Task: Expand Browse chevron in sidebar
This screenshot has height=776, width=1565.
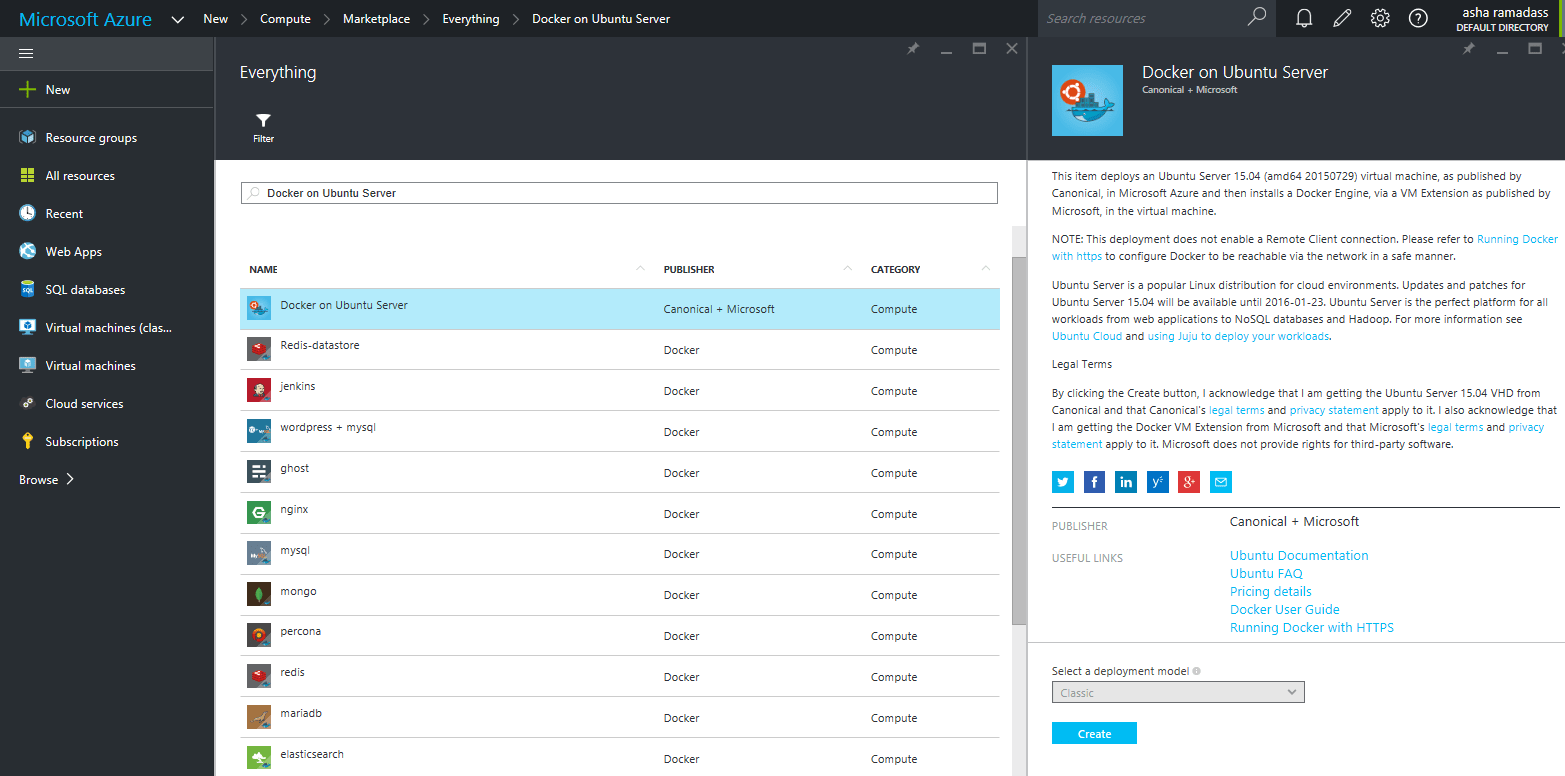Action: tap(70, 479)
